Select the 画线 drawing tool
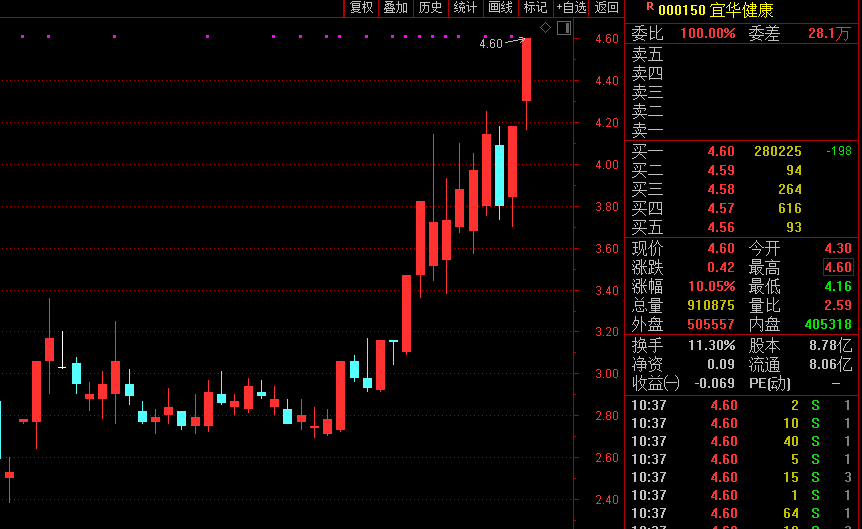Screen dimensions: 862x529 [500, 8]
